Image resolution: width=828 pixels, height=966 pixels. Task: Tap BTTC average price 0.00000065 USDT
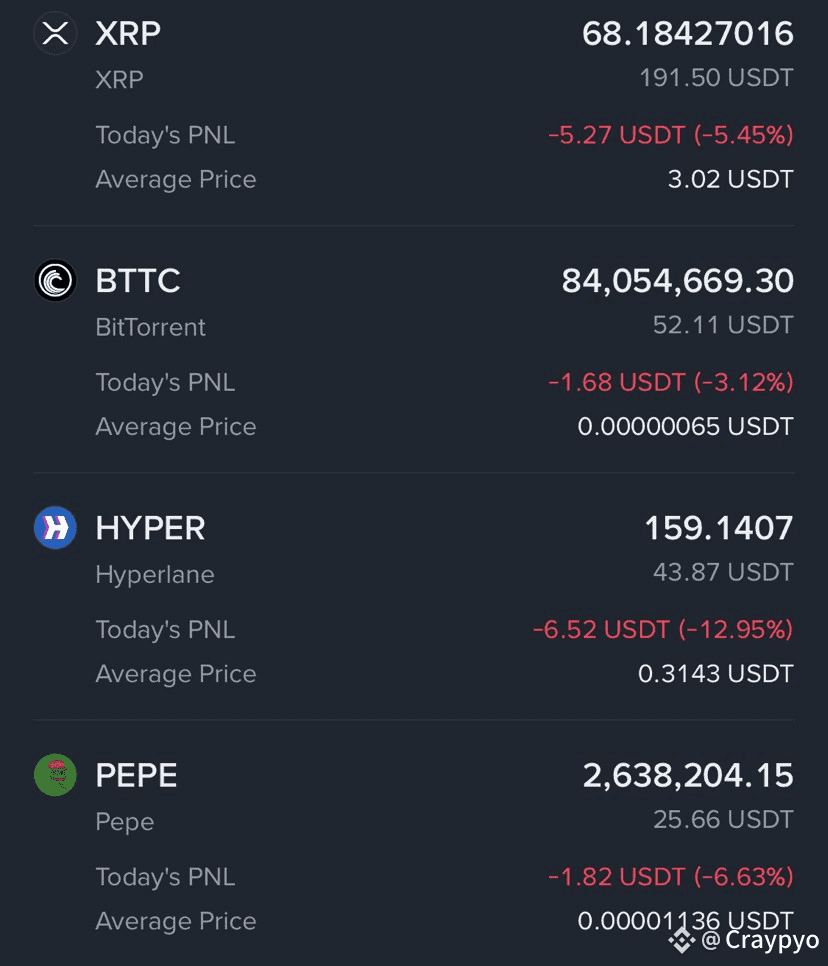(x=686, y=426)
